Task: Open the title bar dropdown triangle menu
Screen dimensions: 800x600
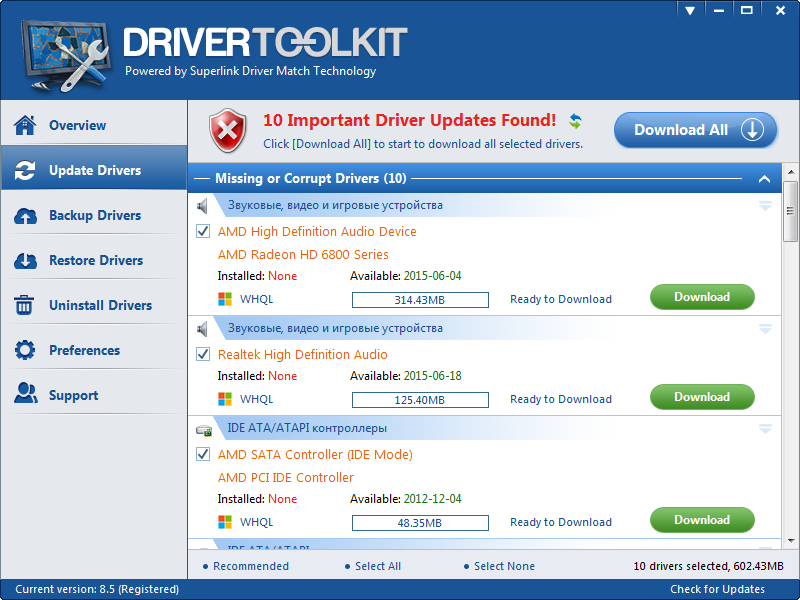Action: (x=690, y=10)
